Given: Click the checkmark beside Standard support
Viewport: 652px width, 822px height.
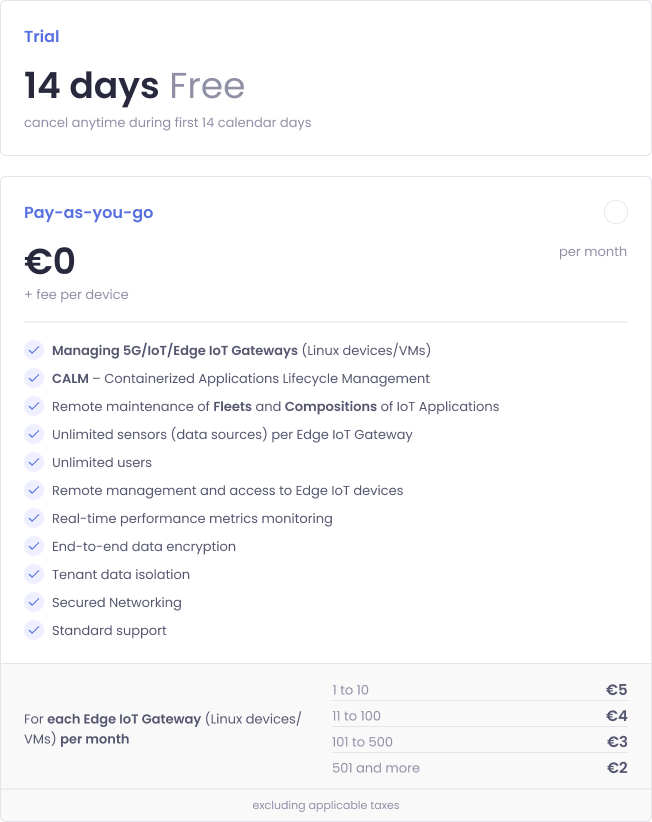Looking at the screenshot, I should tap(33, 630).
